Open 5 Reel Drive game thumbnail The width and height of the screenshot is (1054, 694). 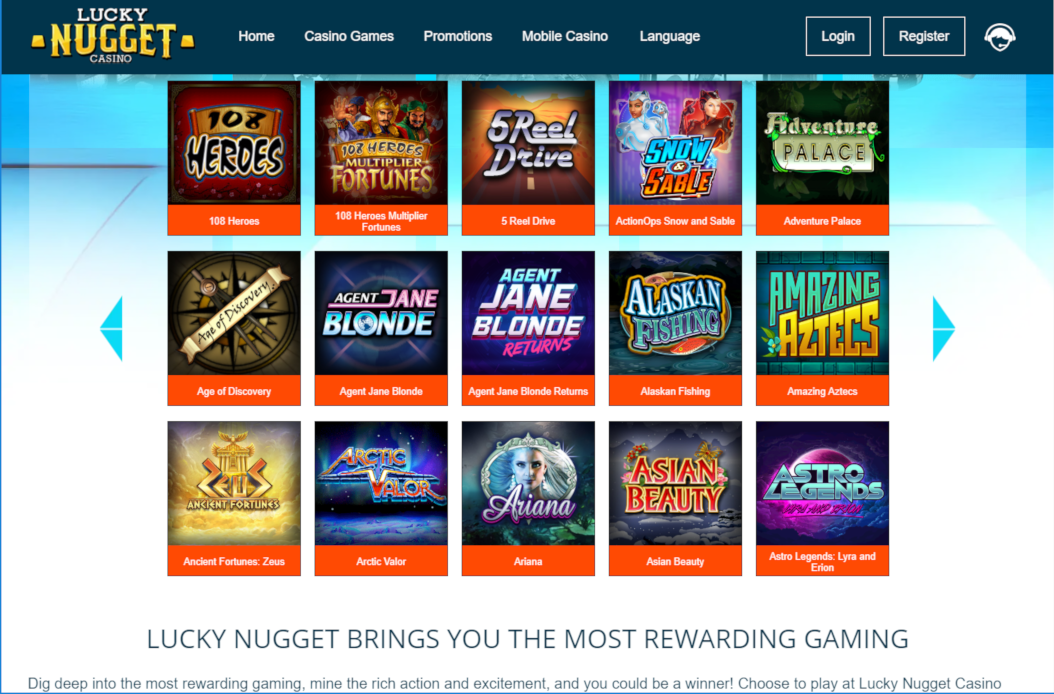528,143
